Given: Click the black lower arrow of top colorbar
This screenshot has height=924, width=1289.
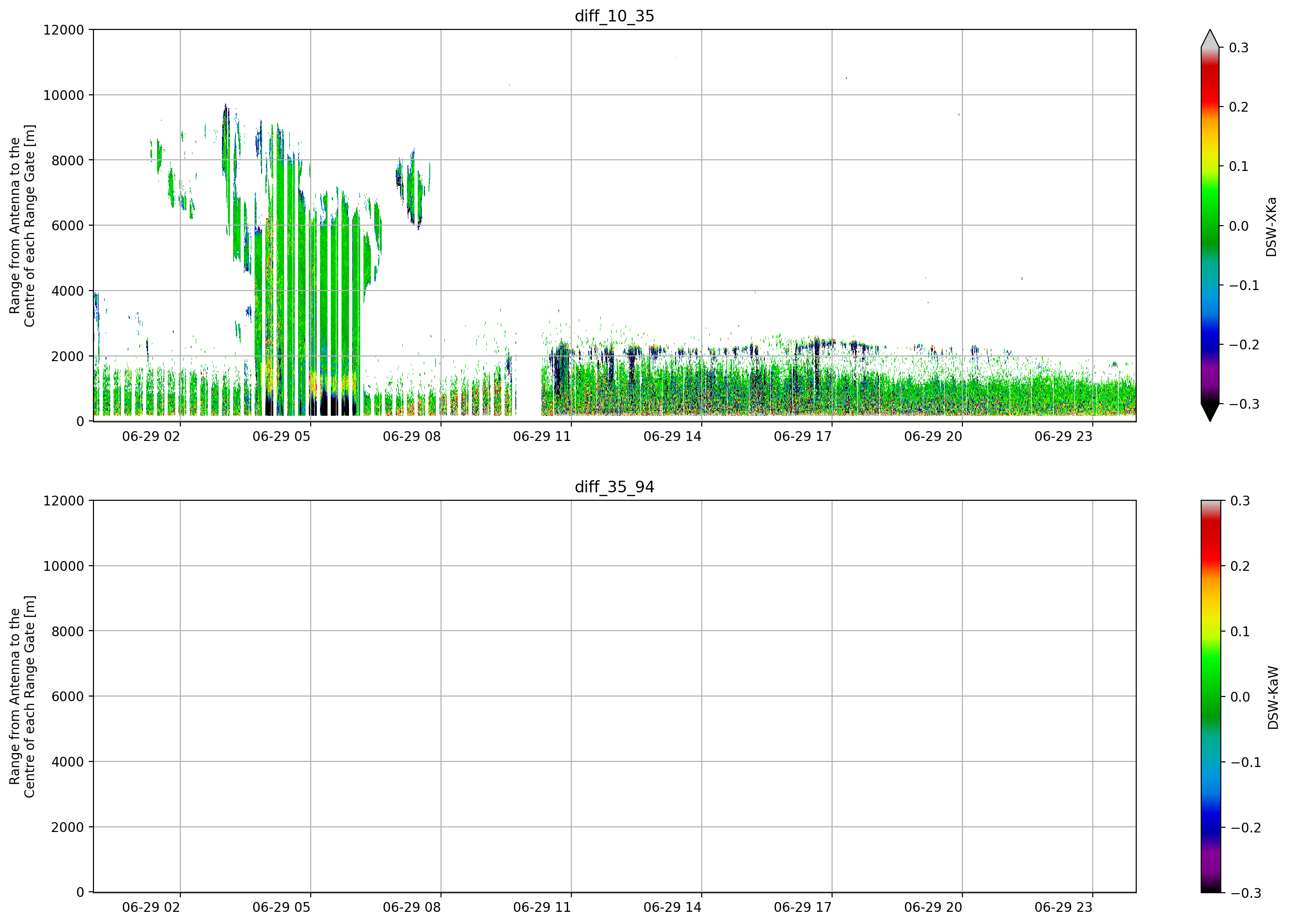Looking at the screenshot, I should 1210,412.
